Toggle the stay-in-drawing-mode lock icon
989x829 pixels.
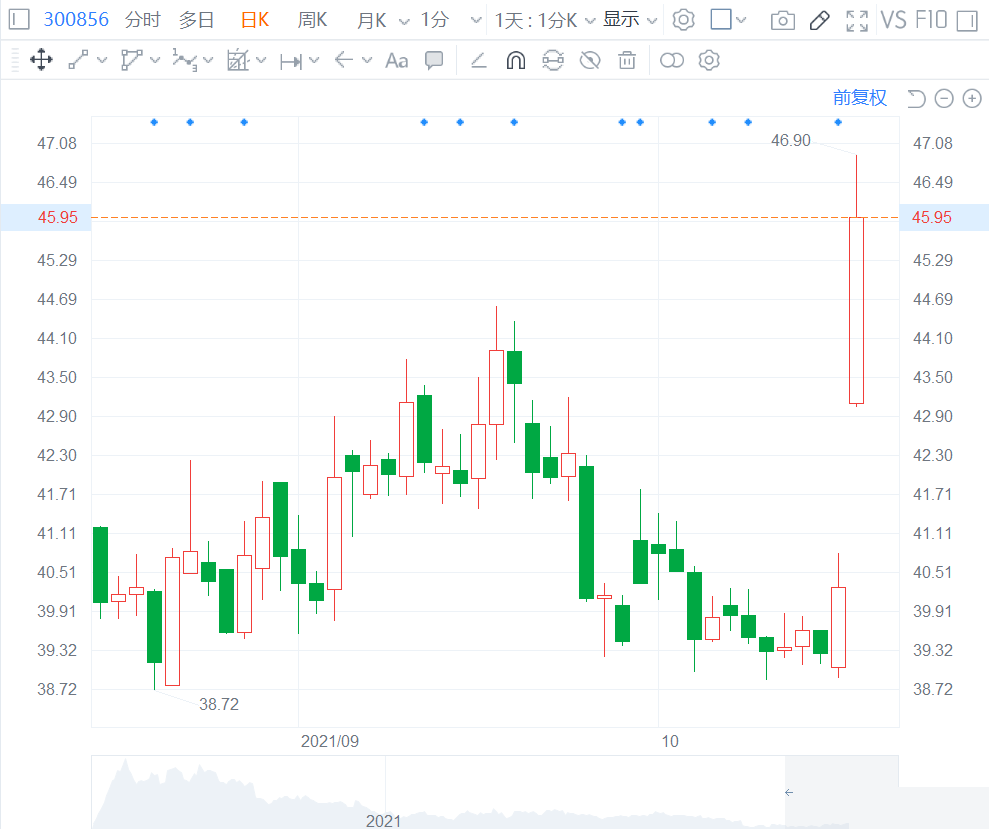click(553, 61)
